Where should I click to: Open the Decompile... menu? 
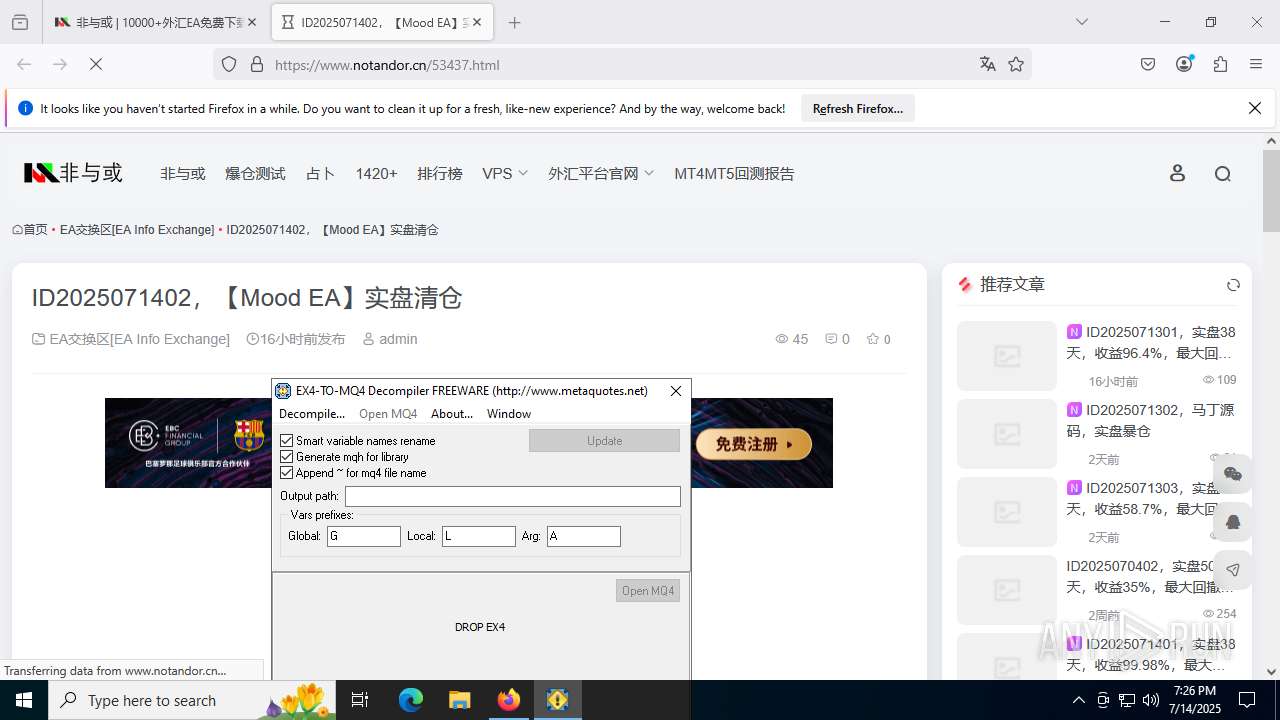coord(311,413)
